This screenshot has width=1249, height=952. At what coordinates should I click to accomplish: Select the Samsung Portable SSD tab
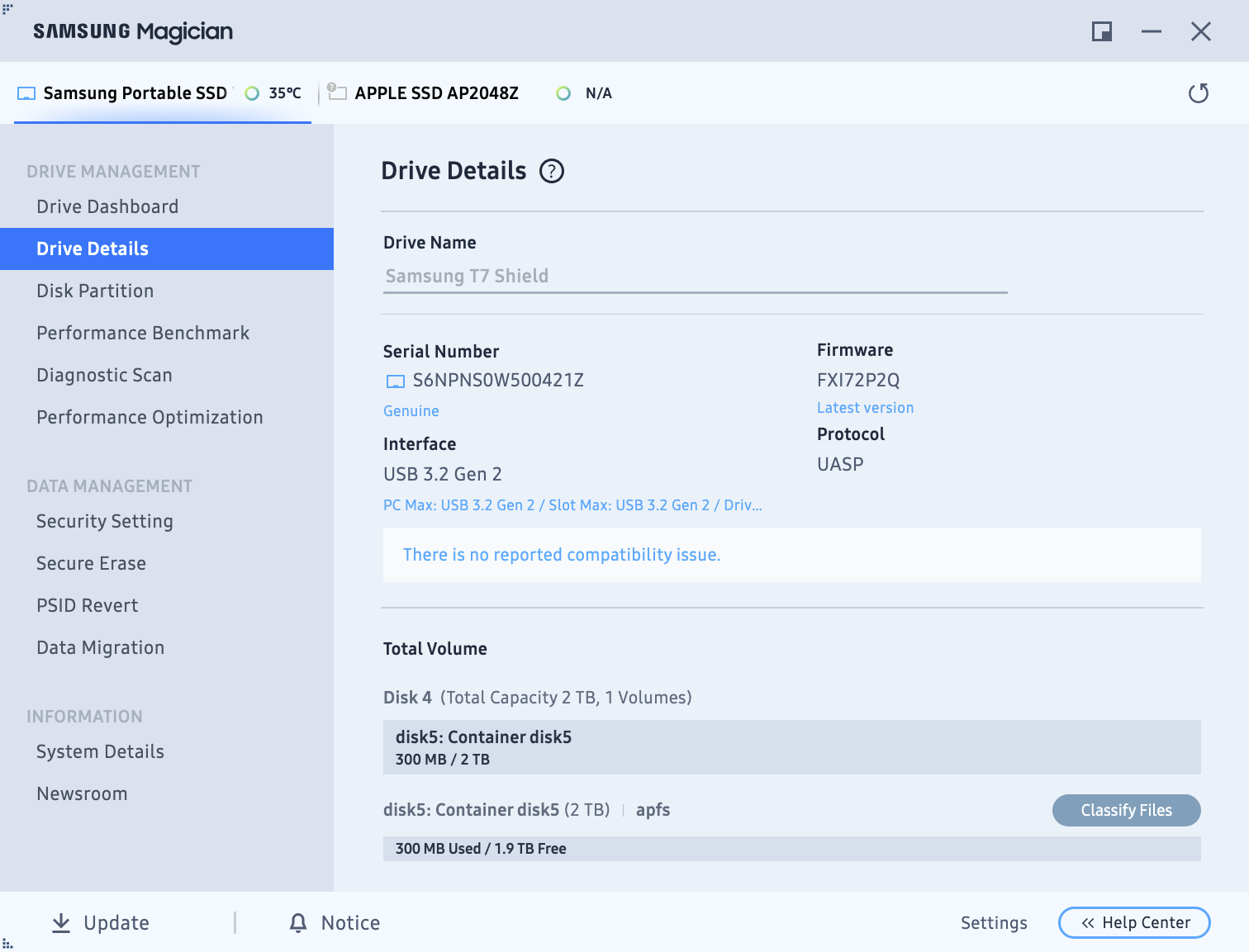[163, 93]
